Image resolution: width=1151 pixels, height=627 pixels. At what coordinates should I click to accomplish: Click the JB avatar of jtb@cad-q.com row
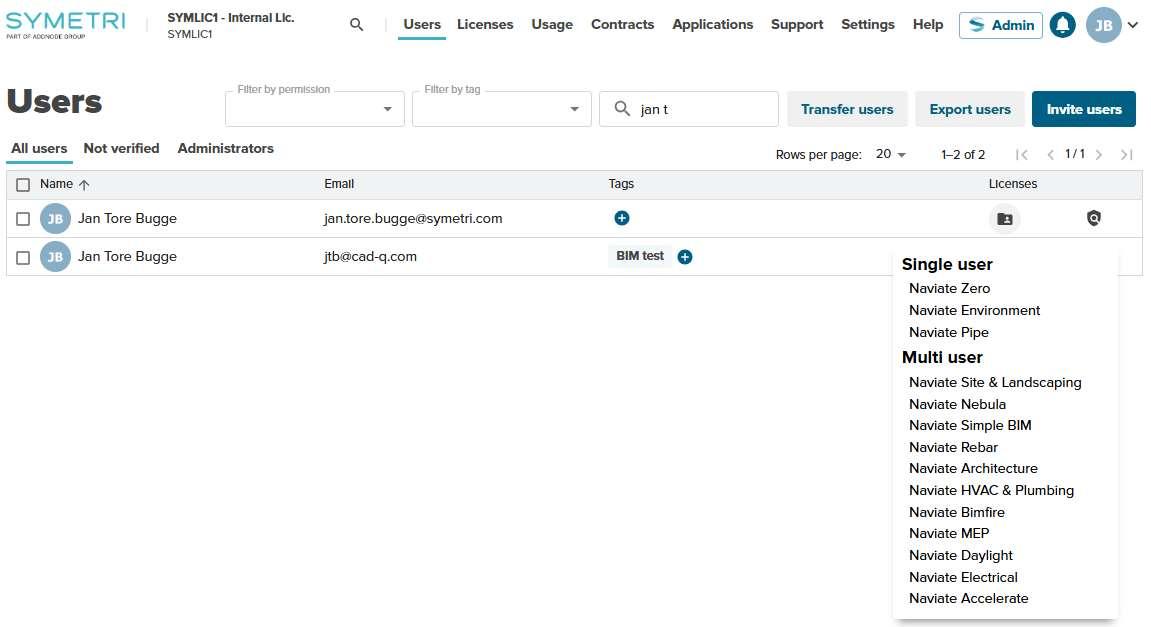[55, 257]
